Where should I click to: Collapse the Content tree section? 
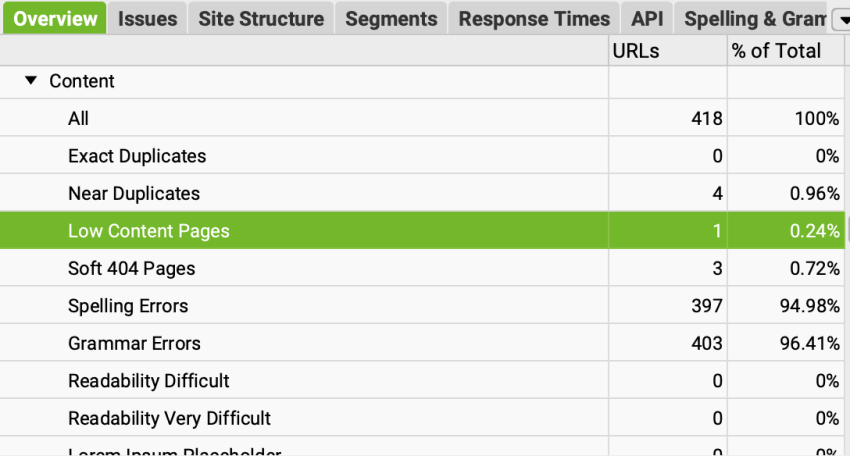pyautogui.click(x=31, y=82)
